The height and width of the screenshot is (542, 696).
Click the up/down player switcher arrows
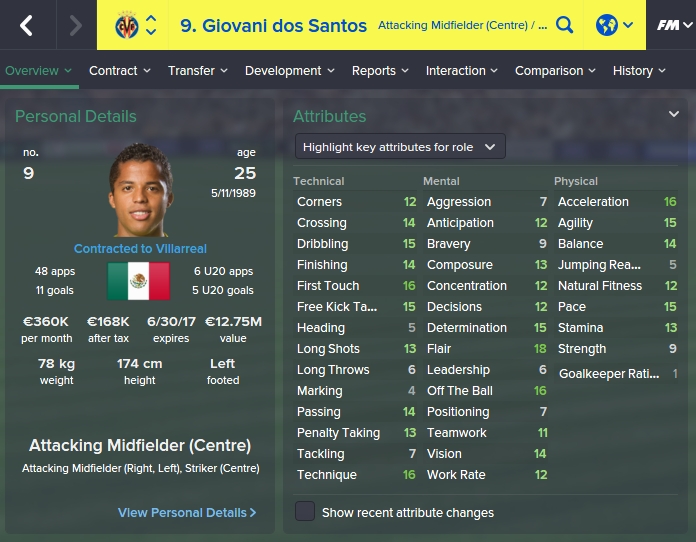tap(151, 25)
